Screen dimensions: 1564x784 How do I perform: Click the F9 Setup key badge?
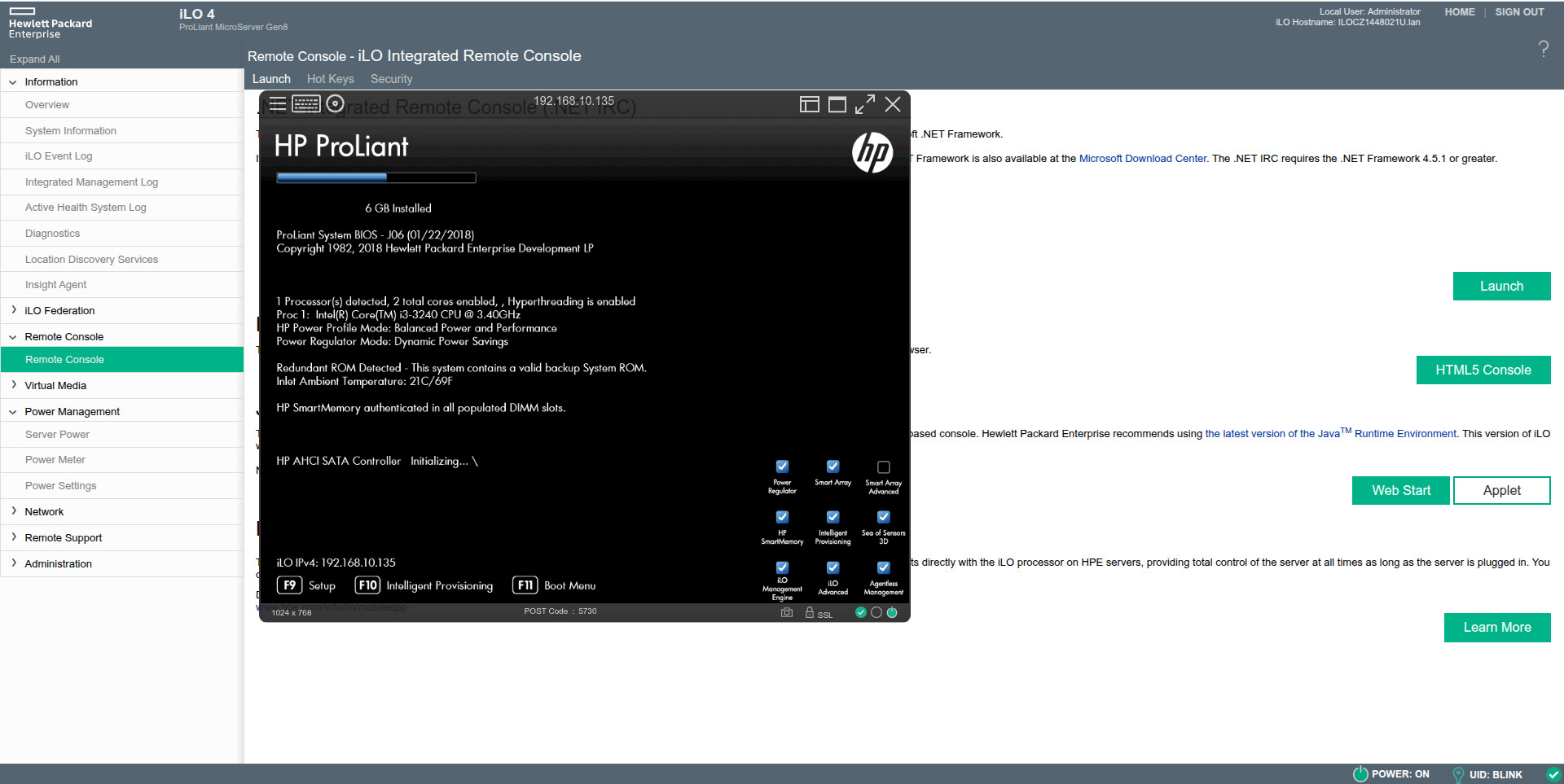(x=289, y=585)
